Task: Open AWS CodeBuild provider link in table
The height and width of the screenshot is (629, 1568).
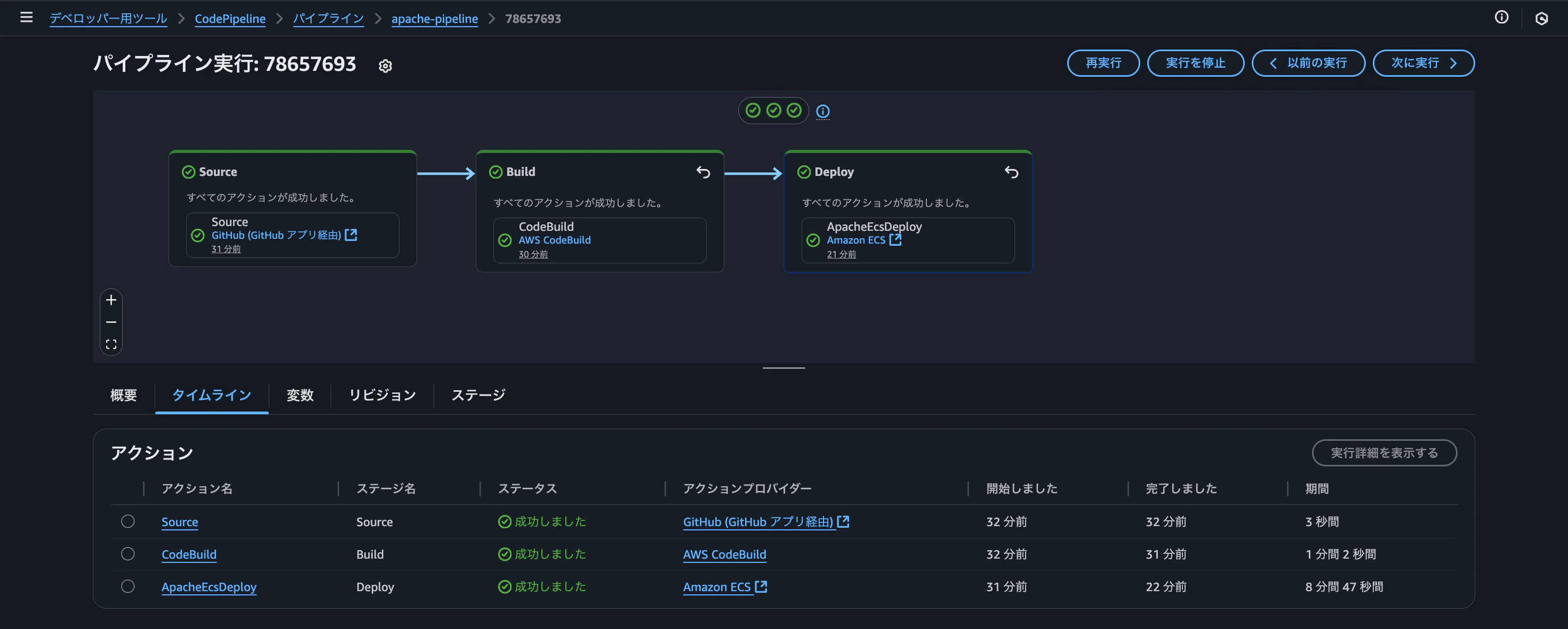Action: [724, 554]
